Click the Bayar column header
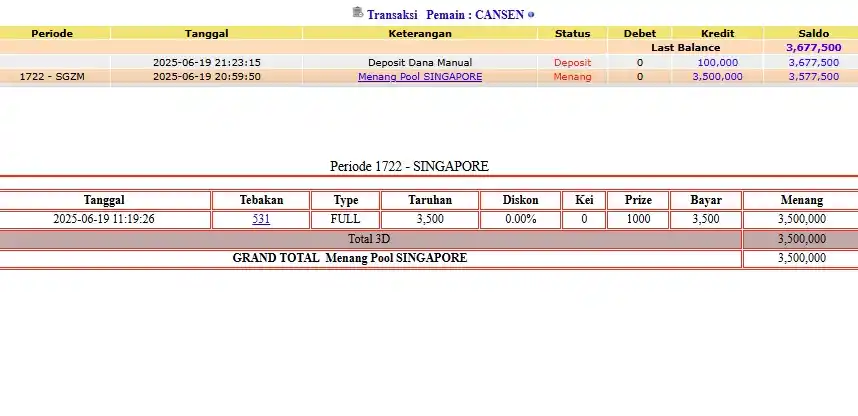The image size is (858, 416). coord(706,200)
